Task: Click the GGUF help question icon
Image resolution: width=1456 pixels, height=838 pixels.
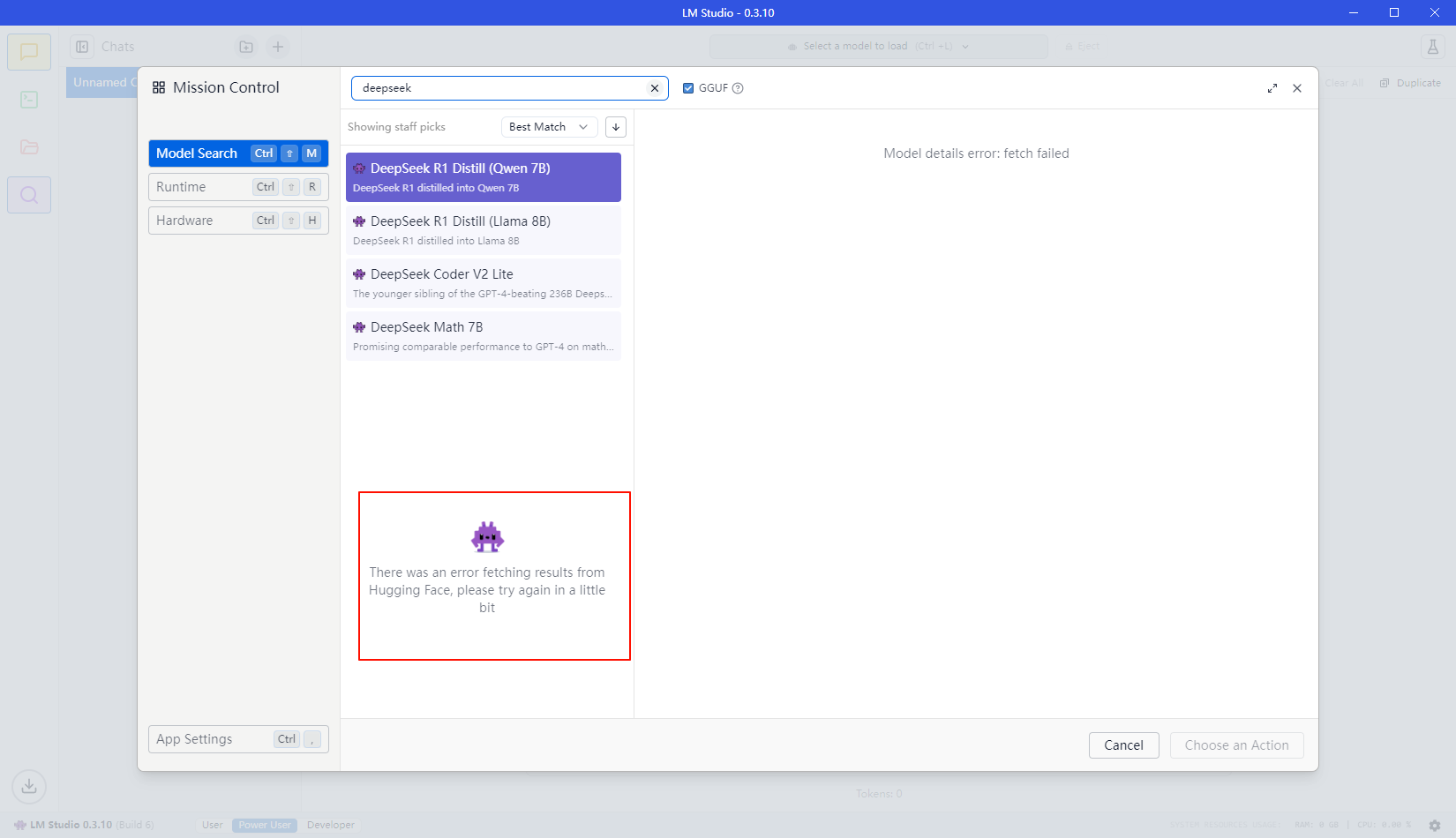Action: pyautogui.click(x=739, y=88)
